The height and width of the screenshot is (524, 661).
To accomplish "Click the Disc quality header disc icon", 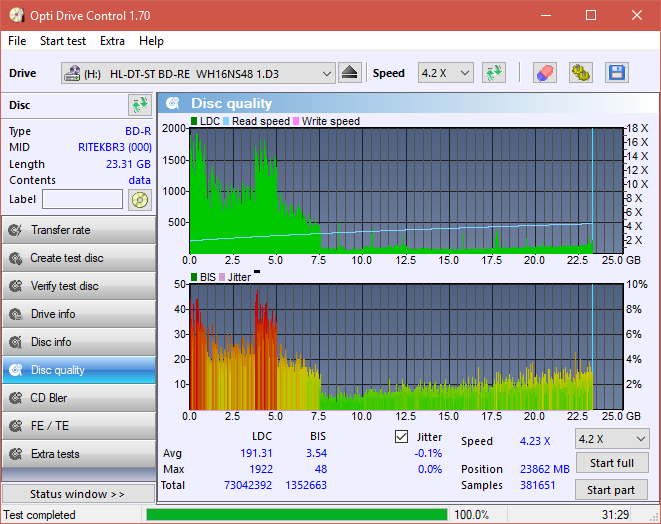I will pyautogui.click(x=173, y=103).
